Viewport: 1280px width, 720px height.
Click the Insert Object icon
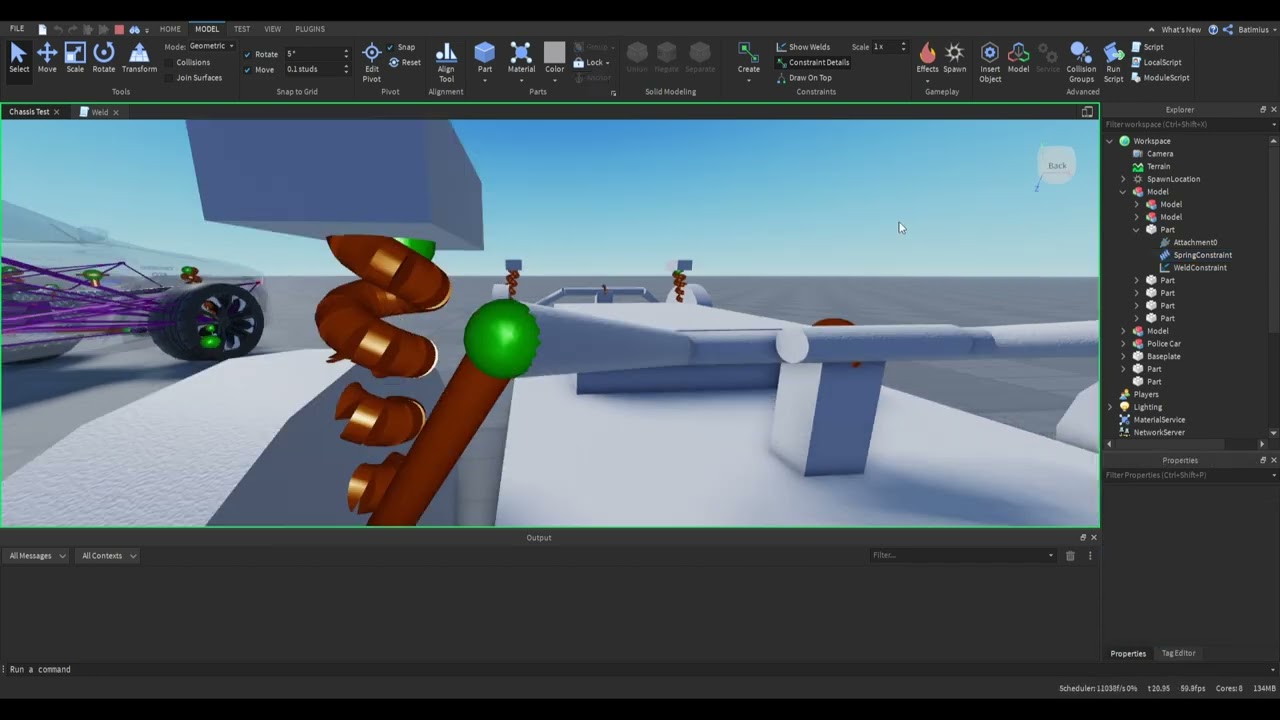coord(990,62)
